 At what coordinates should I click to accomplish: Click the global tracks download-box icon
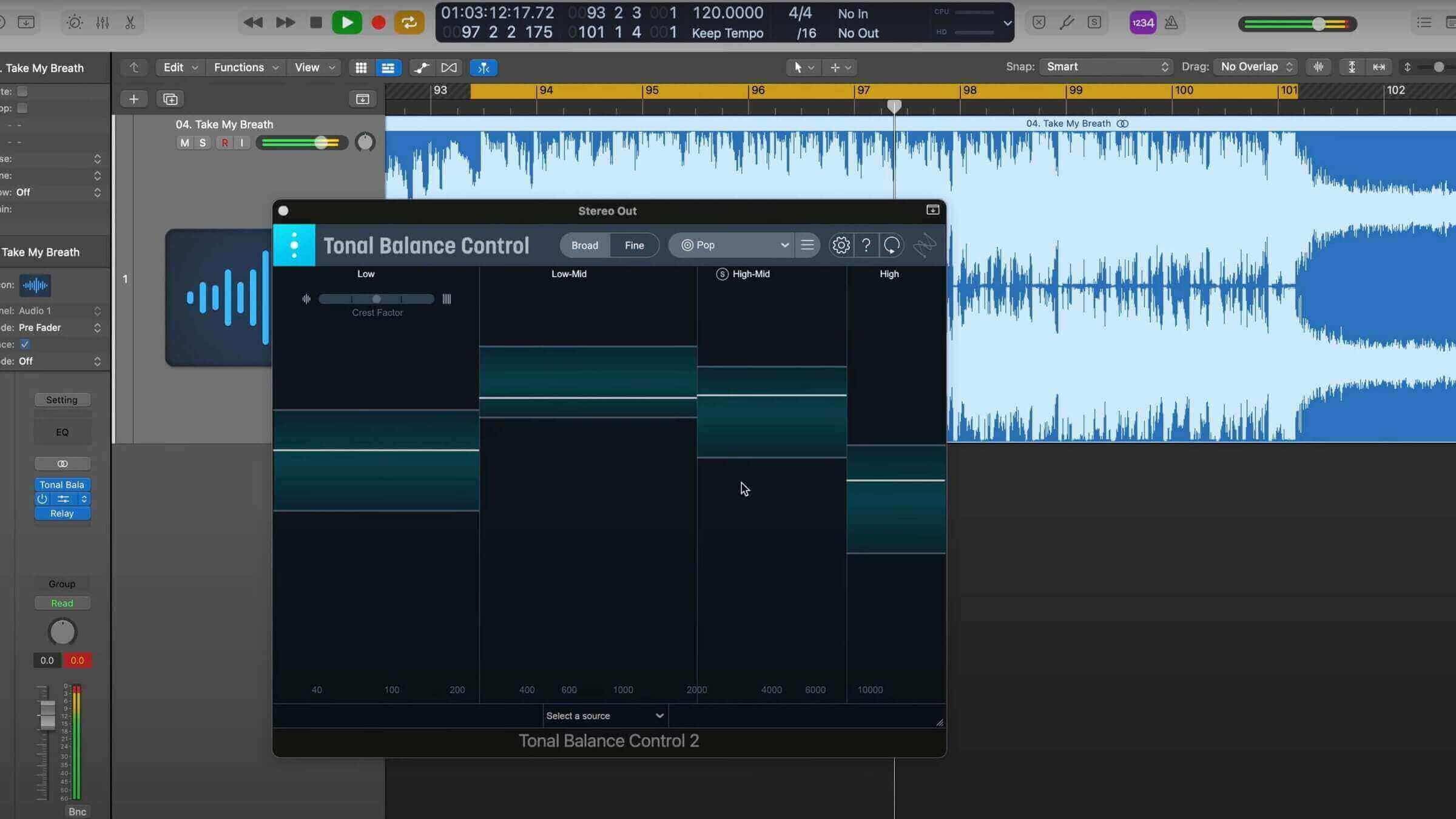362,99
